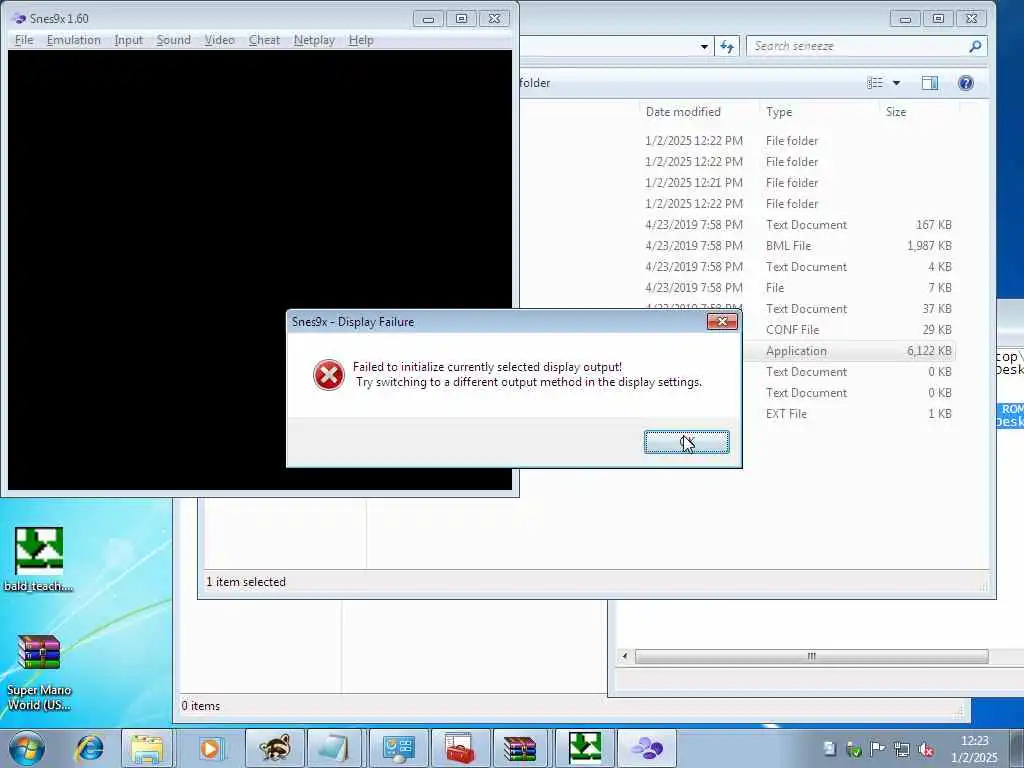This screenshot has height=768, width=1024.
Task: Click the search magnifier icon in Explorer
Action: click(x=976, y=46)
